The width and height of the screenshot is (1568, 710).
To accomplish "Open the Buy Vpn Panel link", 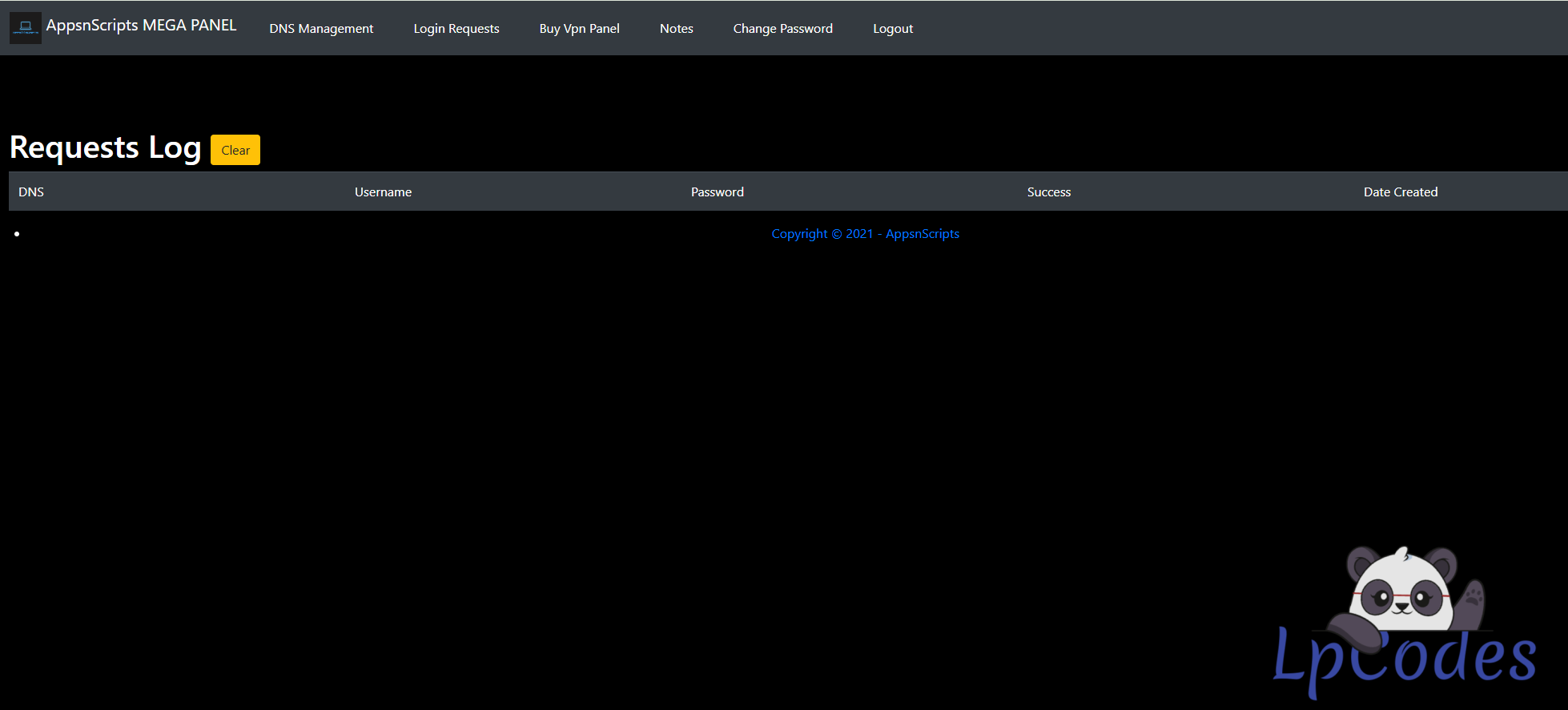I will pyautogui.click(x=579, y=29).
